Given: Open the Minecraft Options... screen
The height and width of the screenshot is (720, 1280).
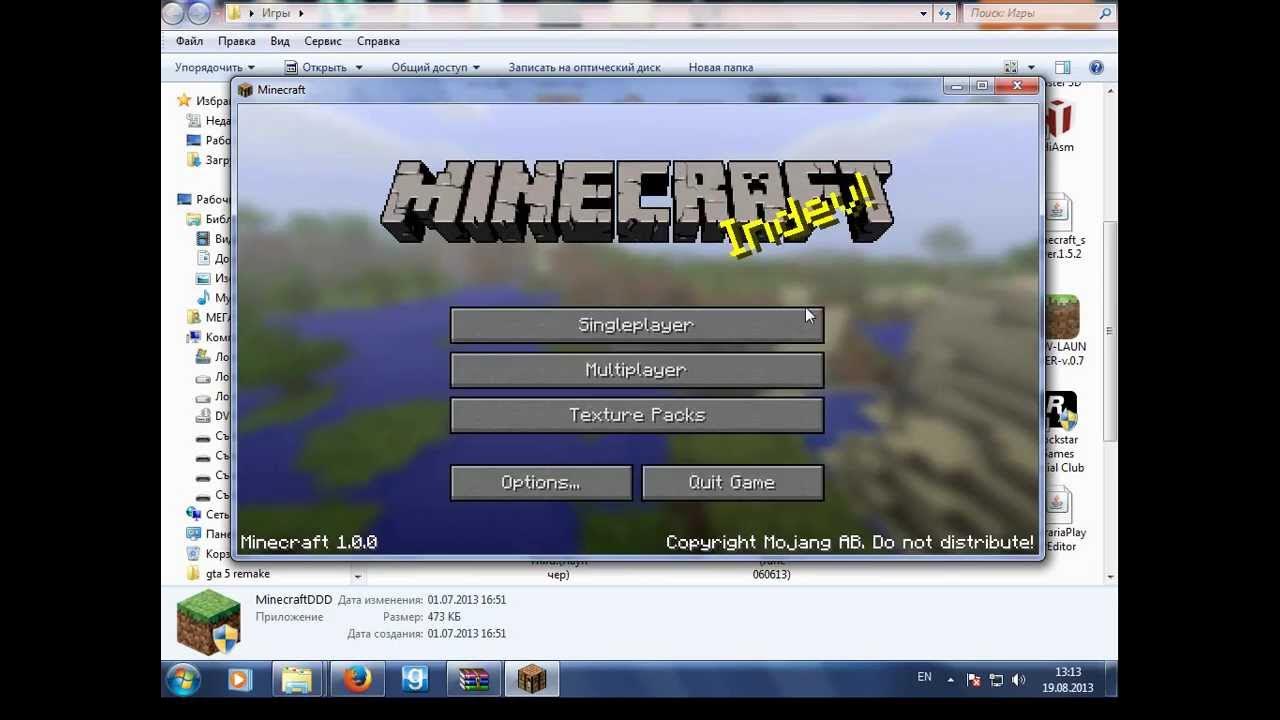Looking at the screenshot, I should 541,482.
